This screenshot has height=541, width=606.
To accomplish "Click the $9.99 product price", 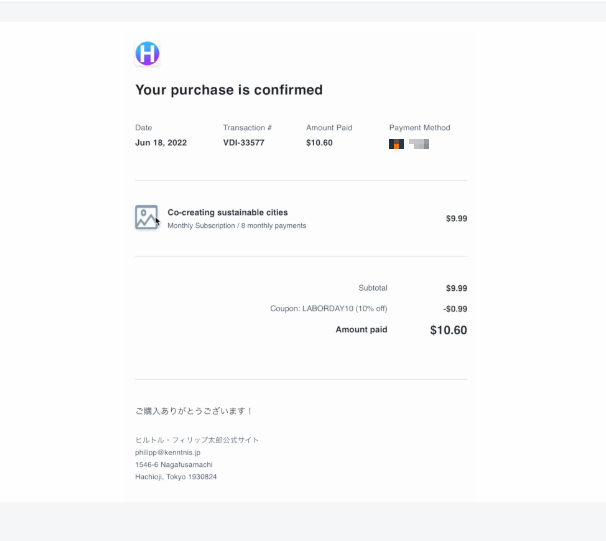I will coord(456,218).
